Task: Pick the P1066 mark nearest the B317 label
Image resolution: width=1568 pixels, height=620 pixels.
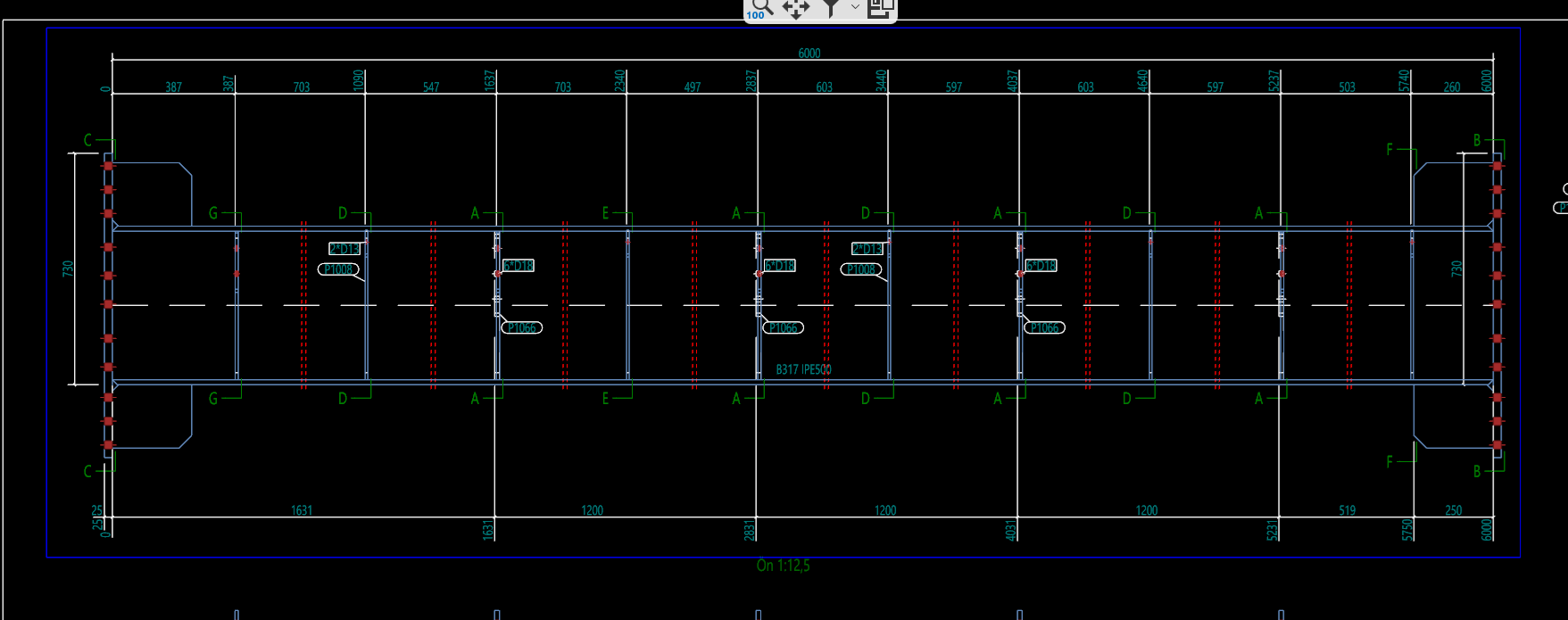Action: click(x=784, y=328)
